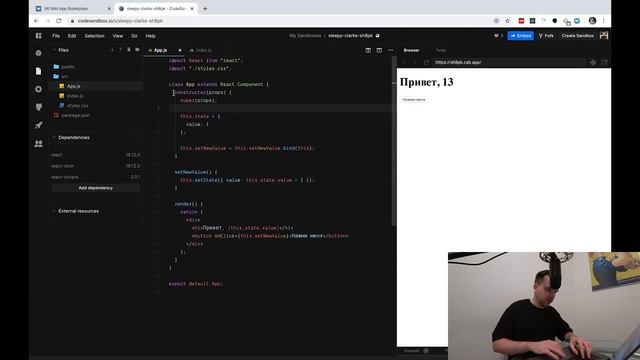Viewport: 640px width, 360px height.
Task: Close the App.js editor tab
Action: 180,50
